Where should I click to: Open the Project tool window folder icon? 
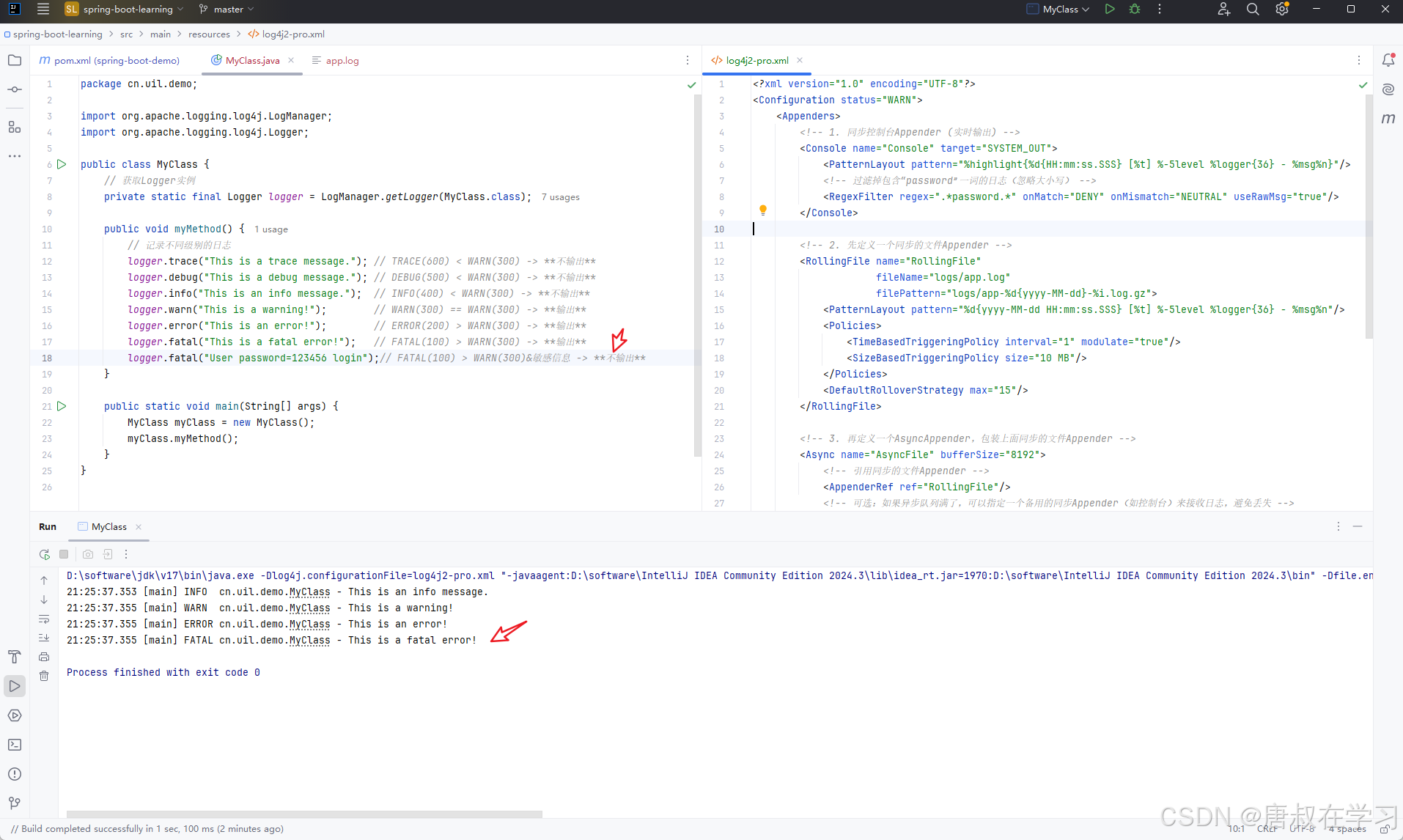point(15,60)
